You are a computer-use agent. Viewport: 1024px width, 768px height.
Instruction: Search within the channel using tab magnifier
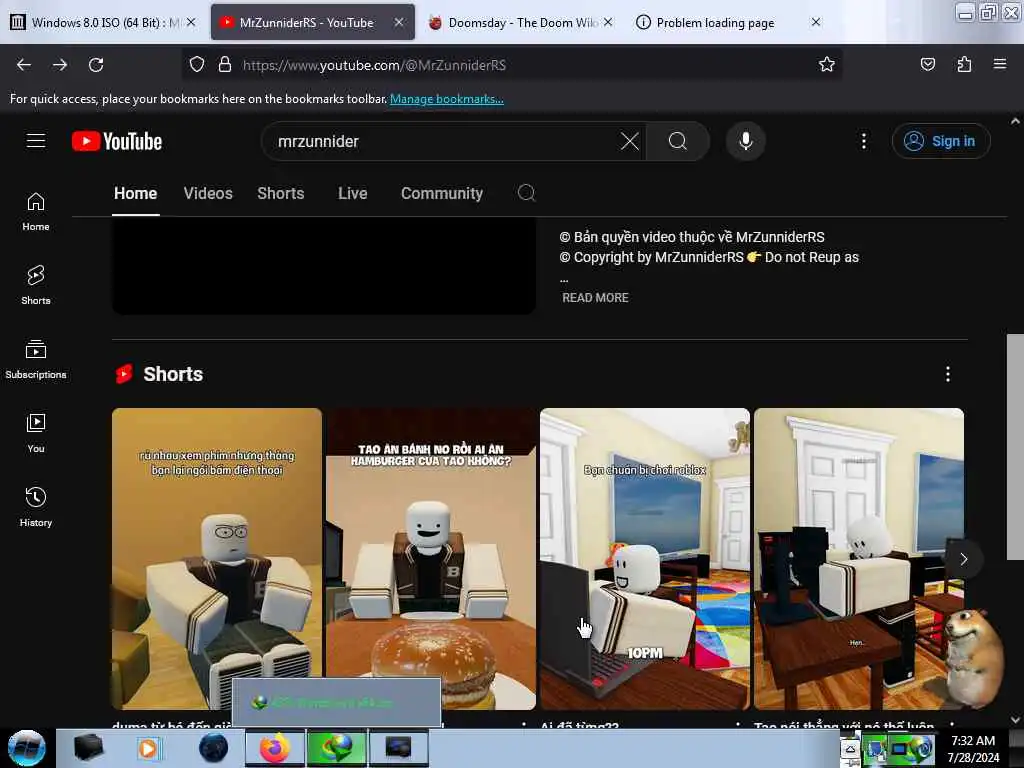click(x=526, y=193)
